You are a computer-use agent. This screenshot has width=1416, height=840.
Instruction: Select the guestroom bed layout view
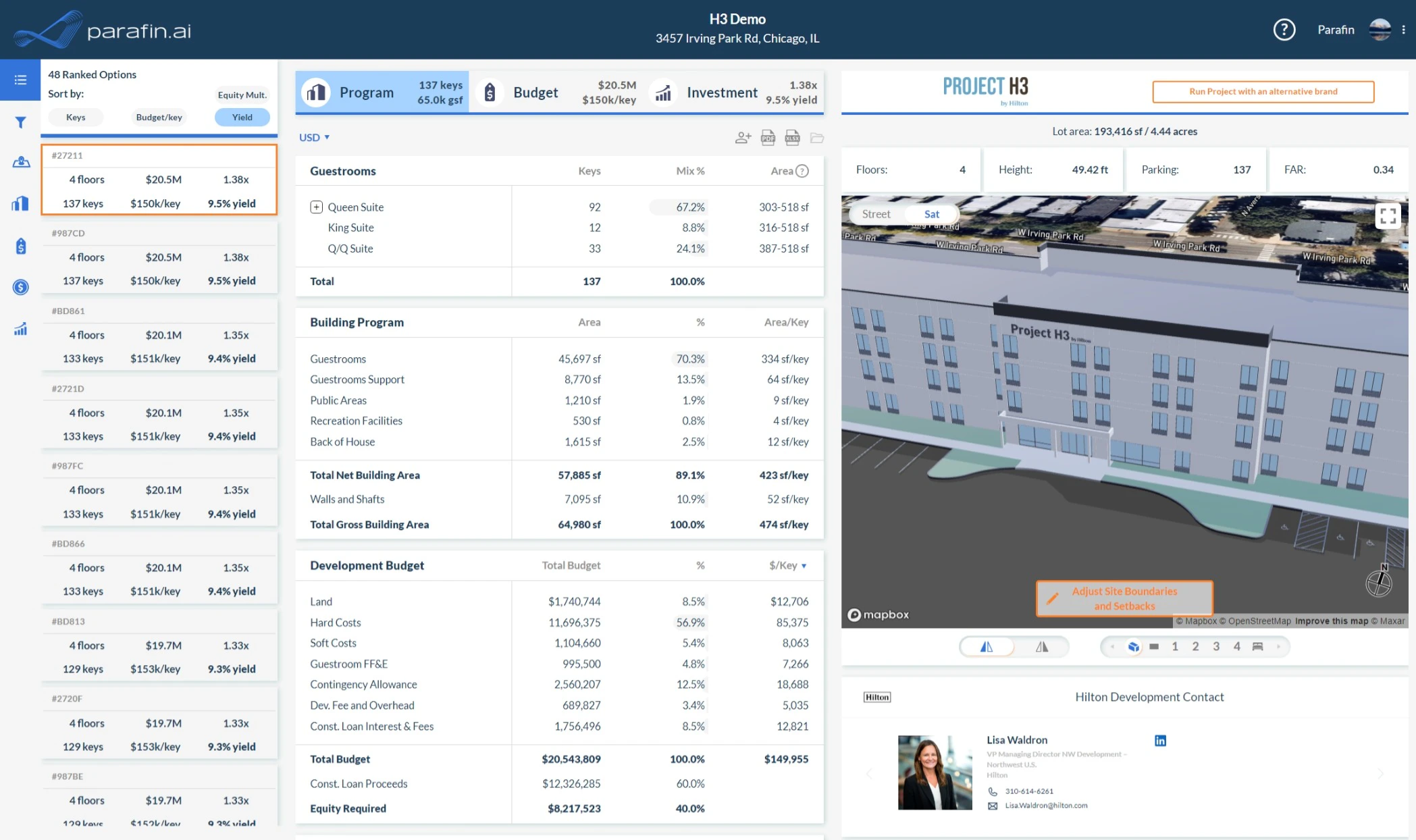(1257, 647)
